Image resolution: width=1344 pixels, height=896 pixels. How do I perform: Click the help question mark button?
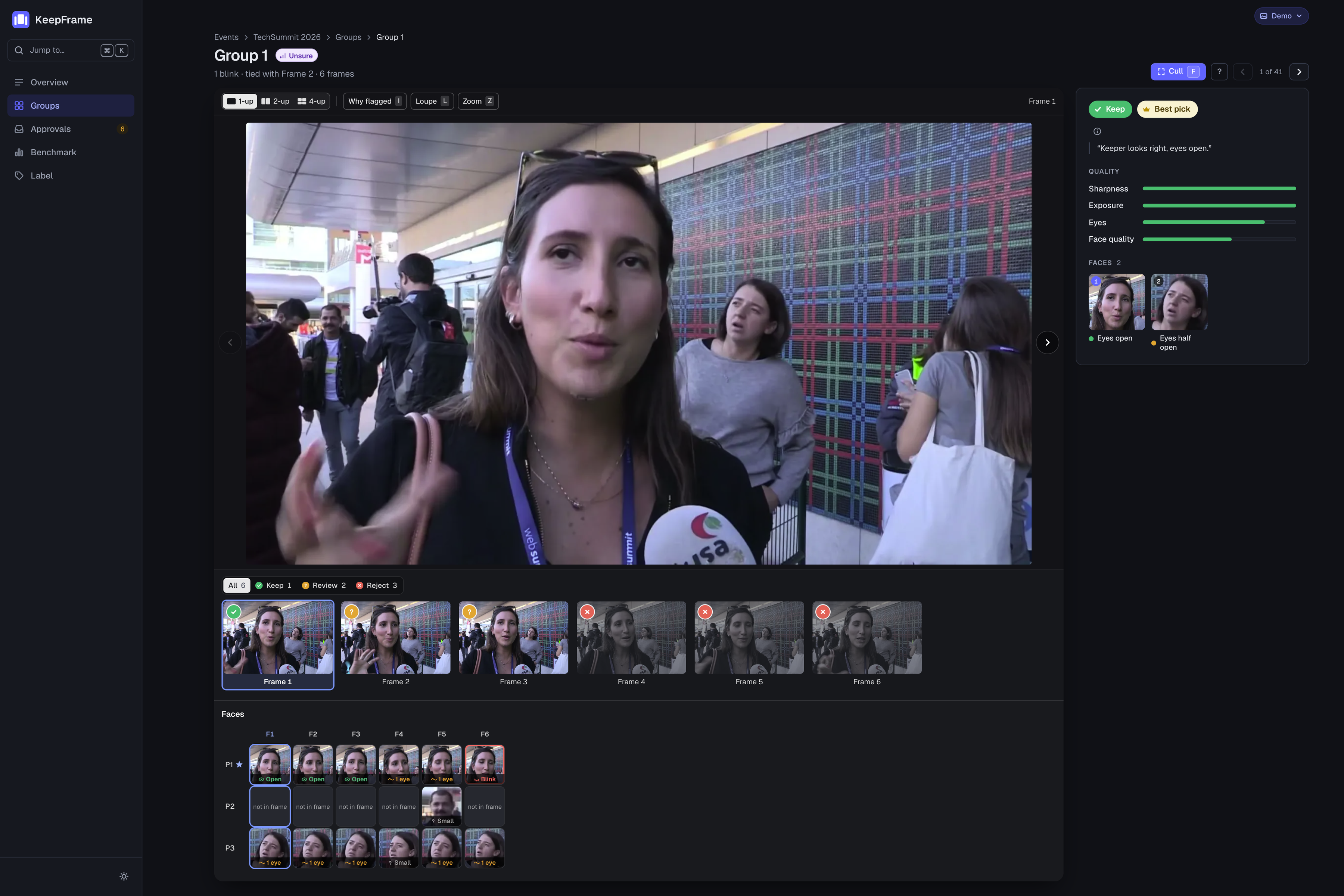tap(1219, 71)
